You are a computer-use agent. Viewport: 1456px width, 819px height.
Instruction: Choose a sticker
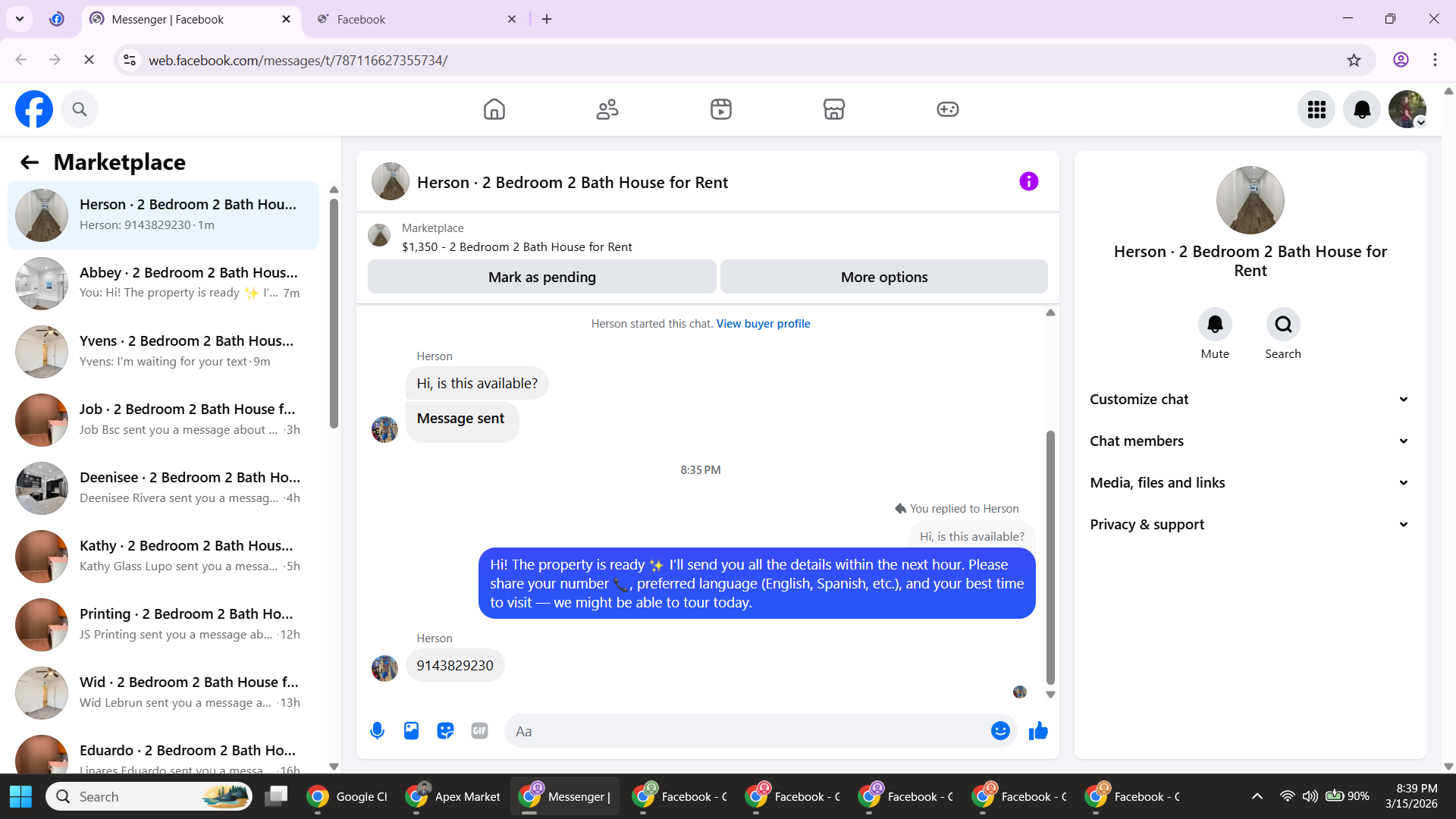[x=445, y=731]
